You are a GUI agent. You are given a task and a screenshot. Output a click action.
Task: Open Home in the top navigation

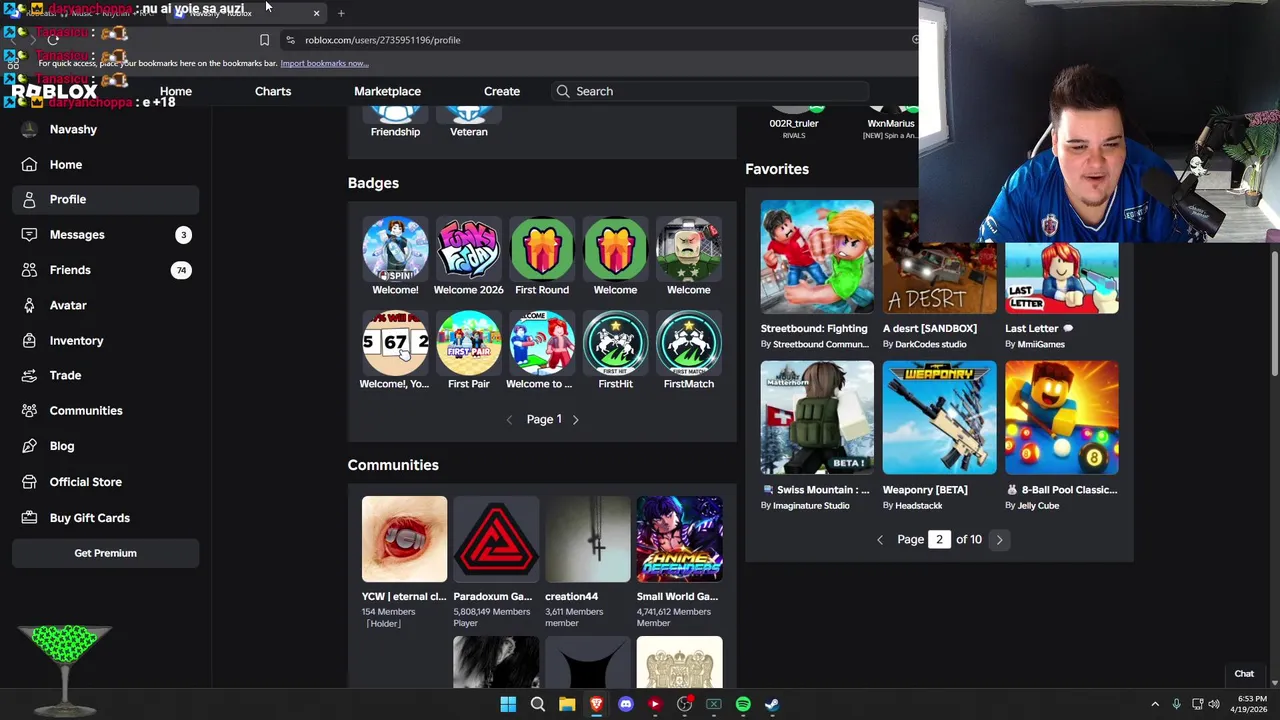point(176,91)
